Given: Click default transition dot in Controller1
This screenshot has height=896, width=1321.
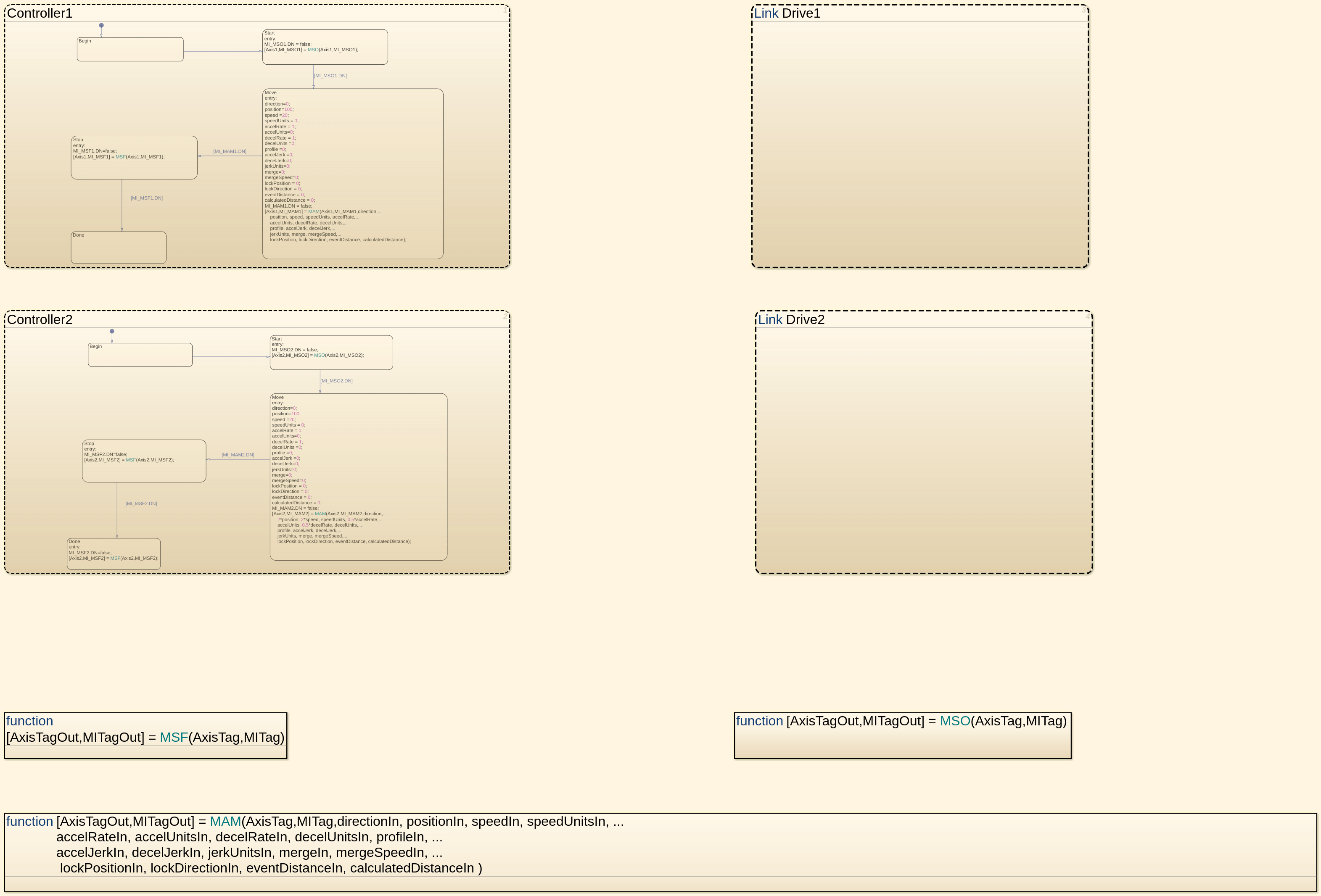Looking at the screenshot, I should [x=101, y=26].
